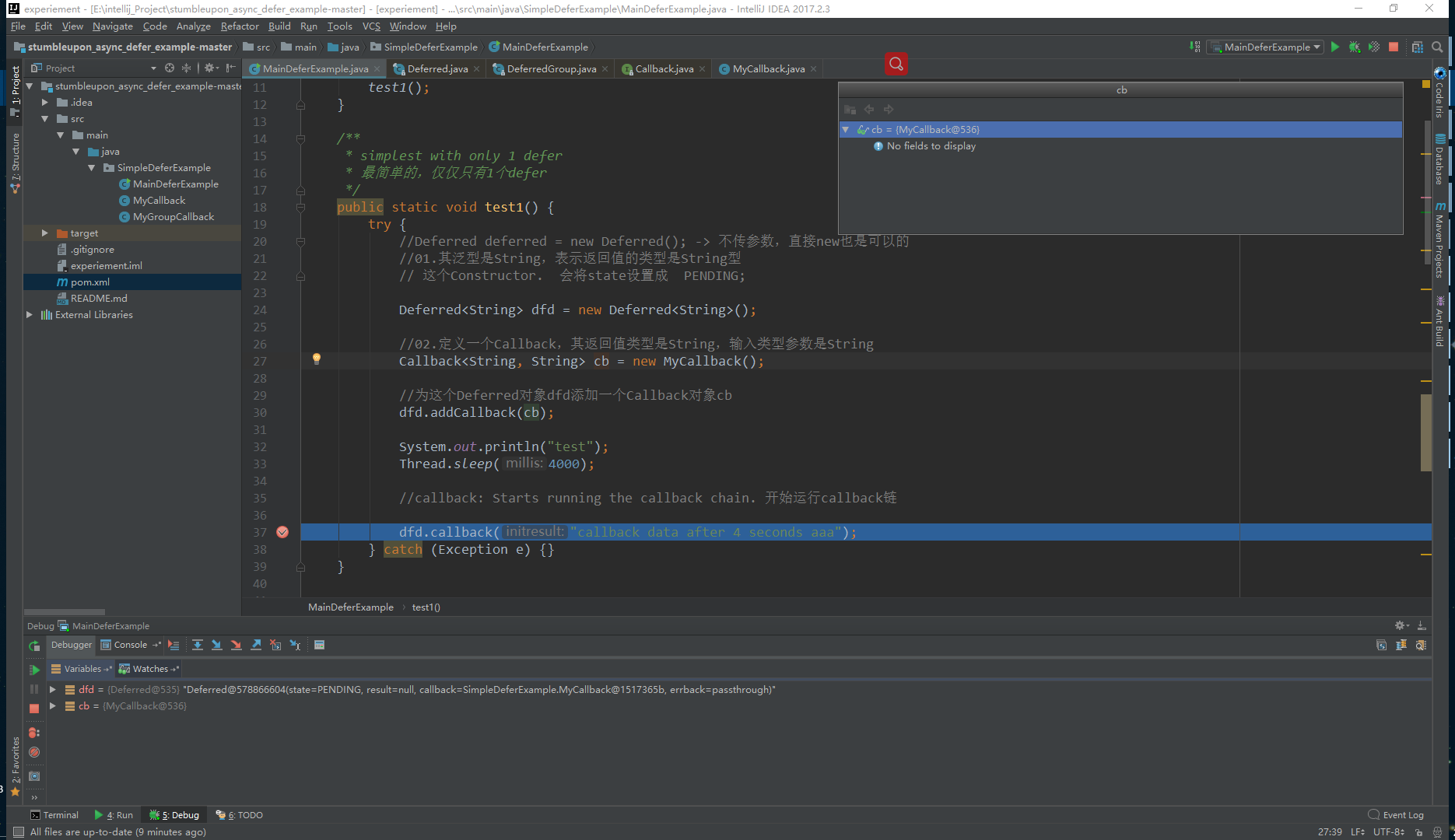Expand the .idea folder
Image resolution: width=1455 pixels, height=840 pixels.
coord(45,102)
